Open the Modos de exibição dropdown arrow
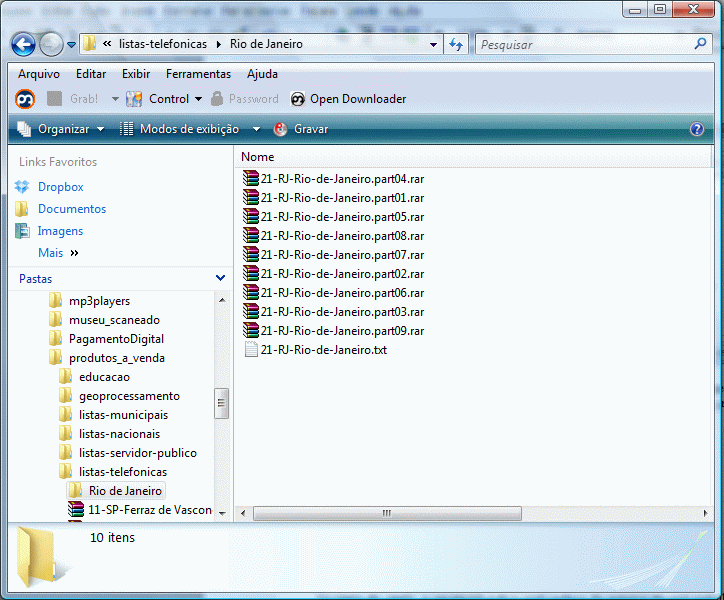Image resolution: width=724 pixels, height=600 pixels. pos(256,129)
